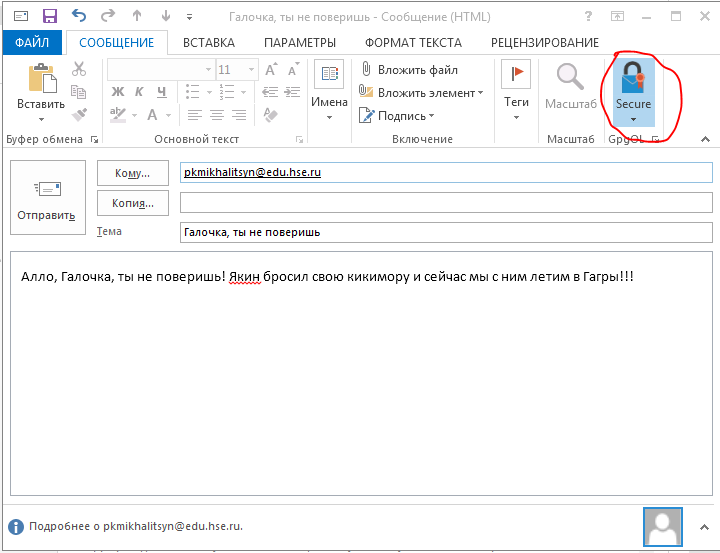Switch to the СООБЩЕНИЕ tab
720x553 pixels.
click(x=117, y=43)
